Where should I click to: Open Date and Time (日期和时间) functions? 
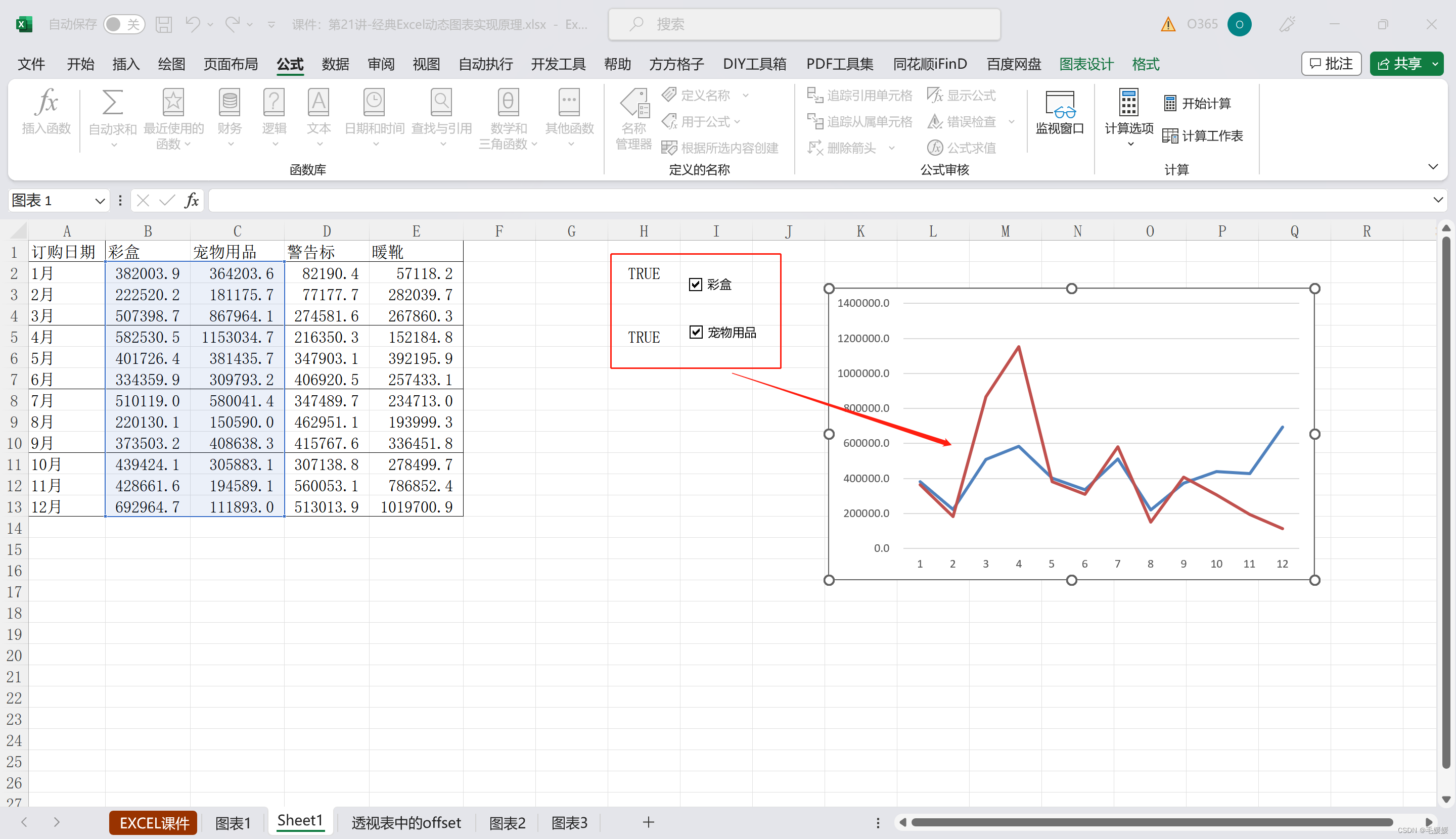(x=374, y=117)
